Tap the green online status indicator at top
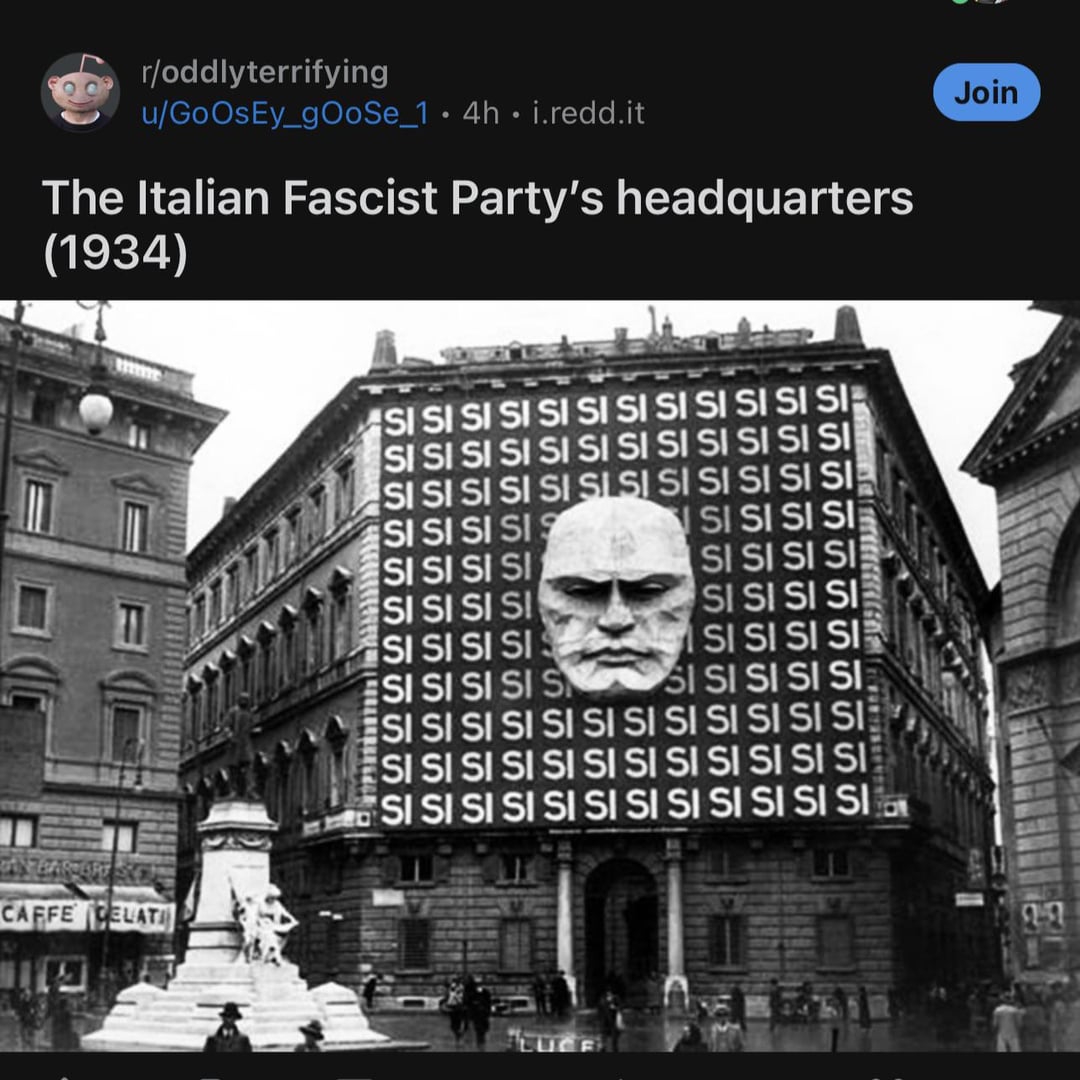Screen dimensions: 1080x1080 pos(961,2)
